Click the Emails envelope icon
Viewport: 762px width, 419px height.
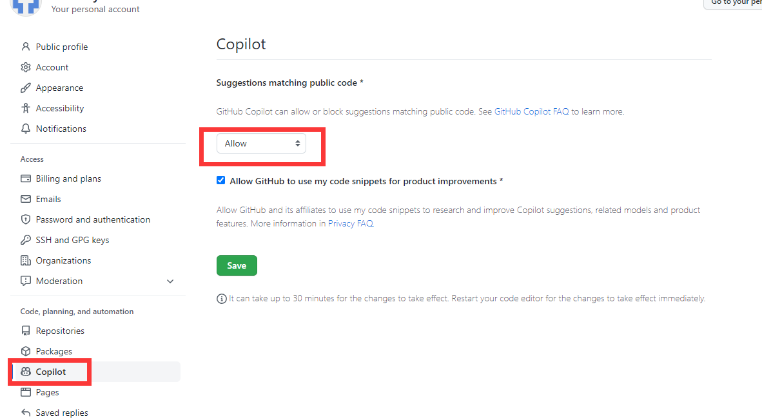click(26, 199)
